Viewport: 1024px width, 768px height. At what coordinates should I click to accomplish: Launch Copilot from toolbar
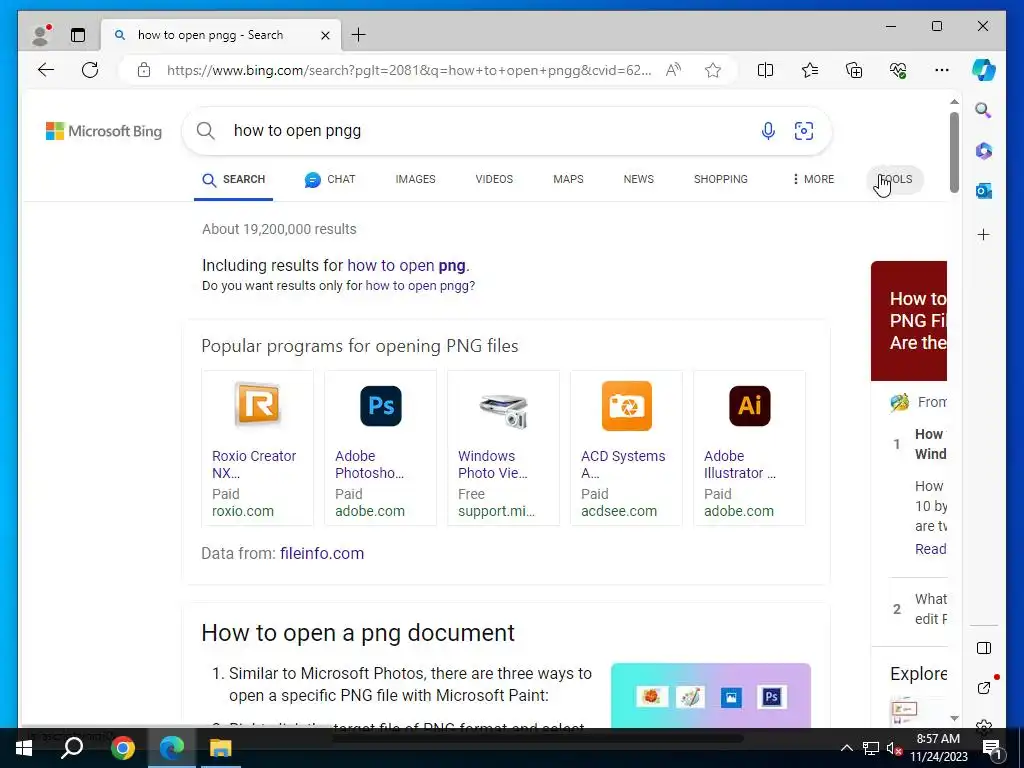click(x=984, y=70)
